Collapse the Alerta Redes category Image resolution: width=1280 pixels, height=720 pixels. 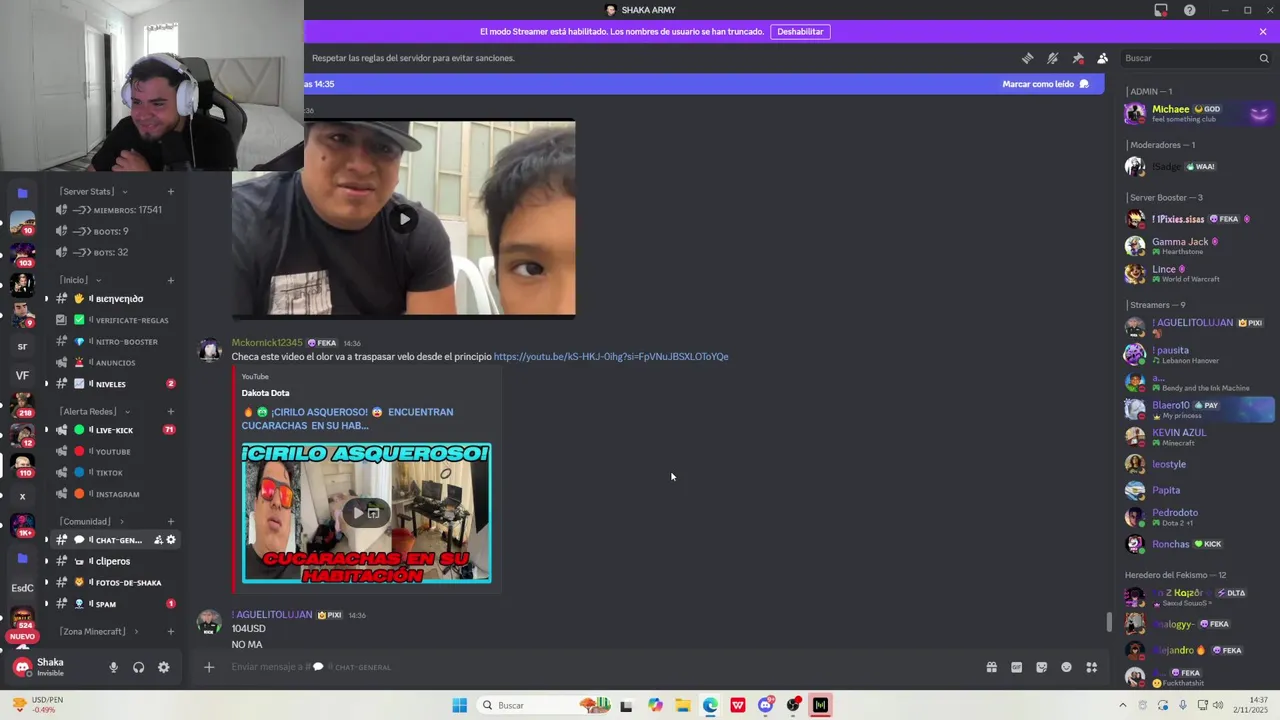point(95,411)
